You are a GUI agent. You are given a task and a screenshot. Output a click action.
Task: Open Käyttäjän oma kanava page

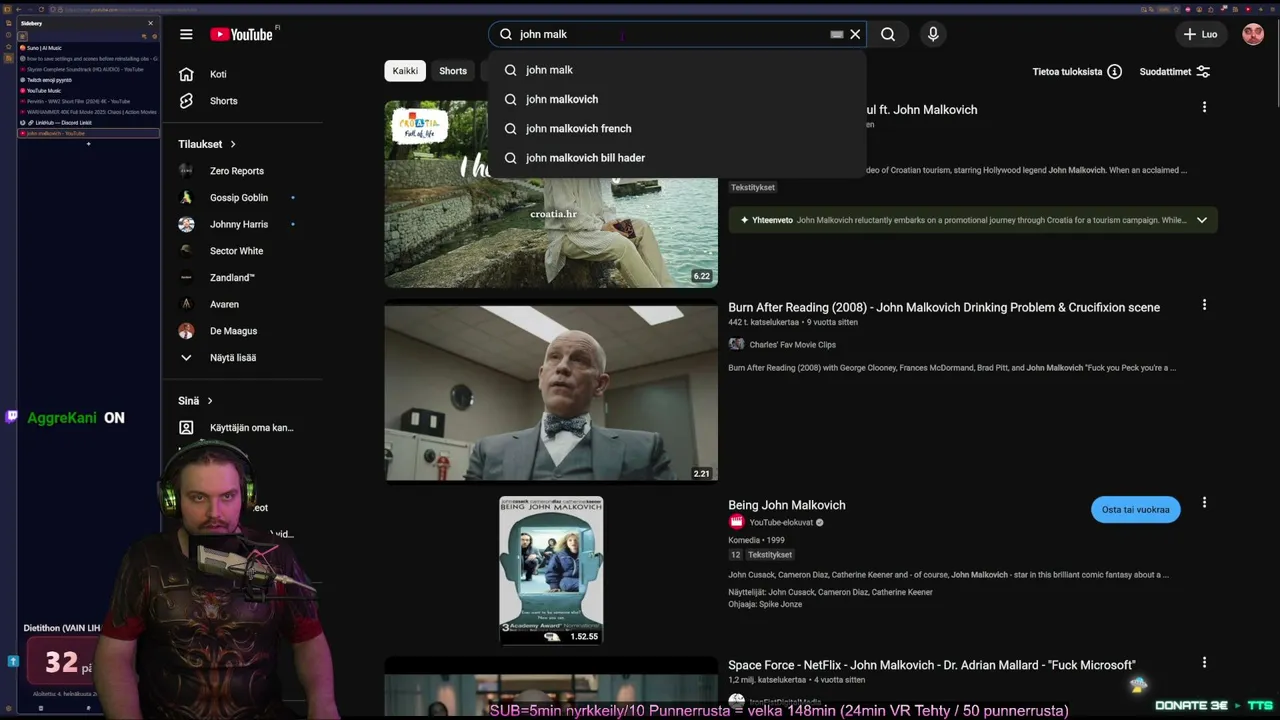click(x=251, y=428)
